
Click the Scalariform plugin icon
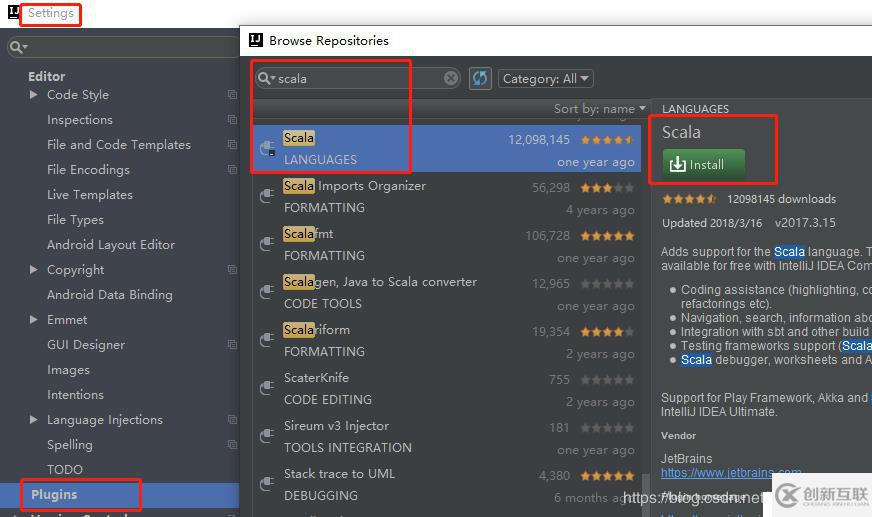tap(267, 340)
